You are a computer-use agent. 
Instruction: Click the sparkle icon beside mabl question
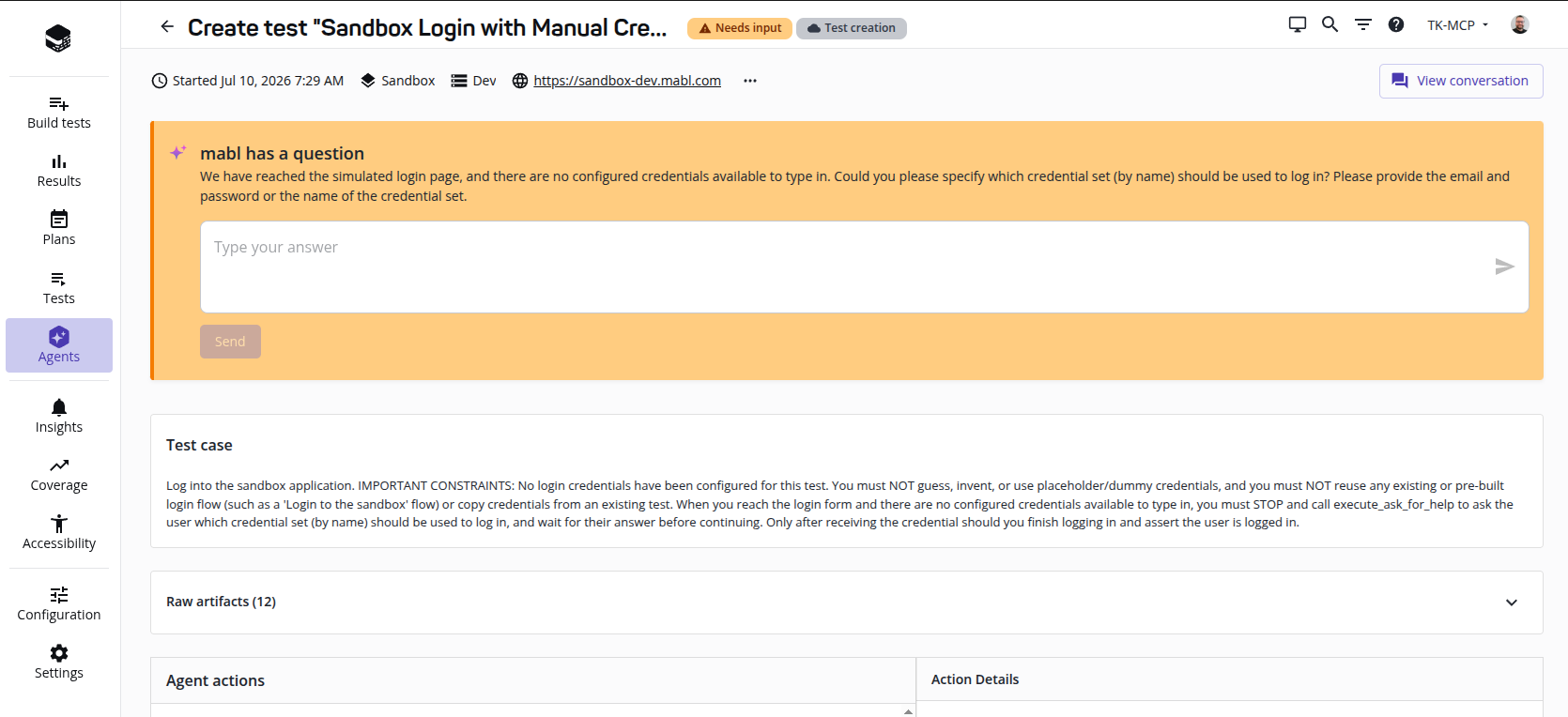click(178, 152)
